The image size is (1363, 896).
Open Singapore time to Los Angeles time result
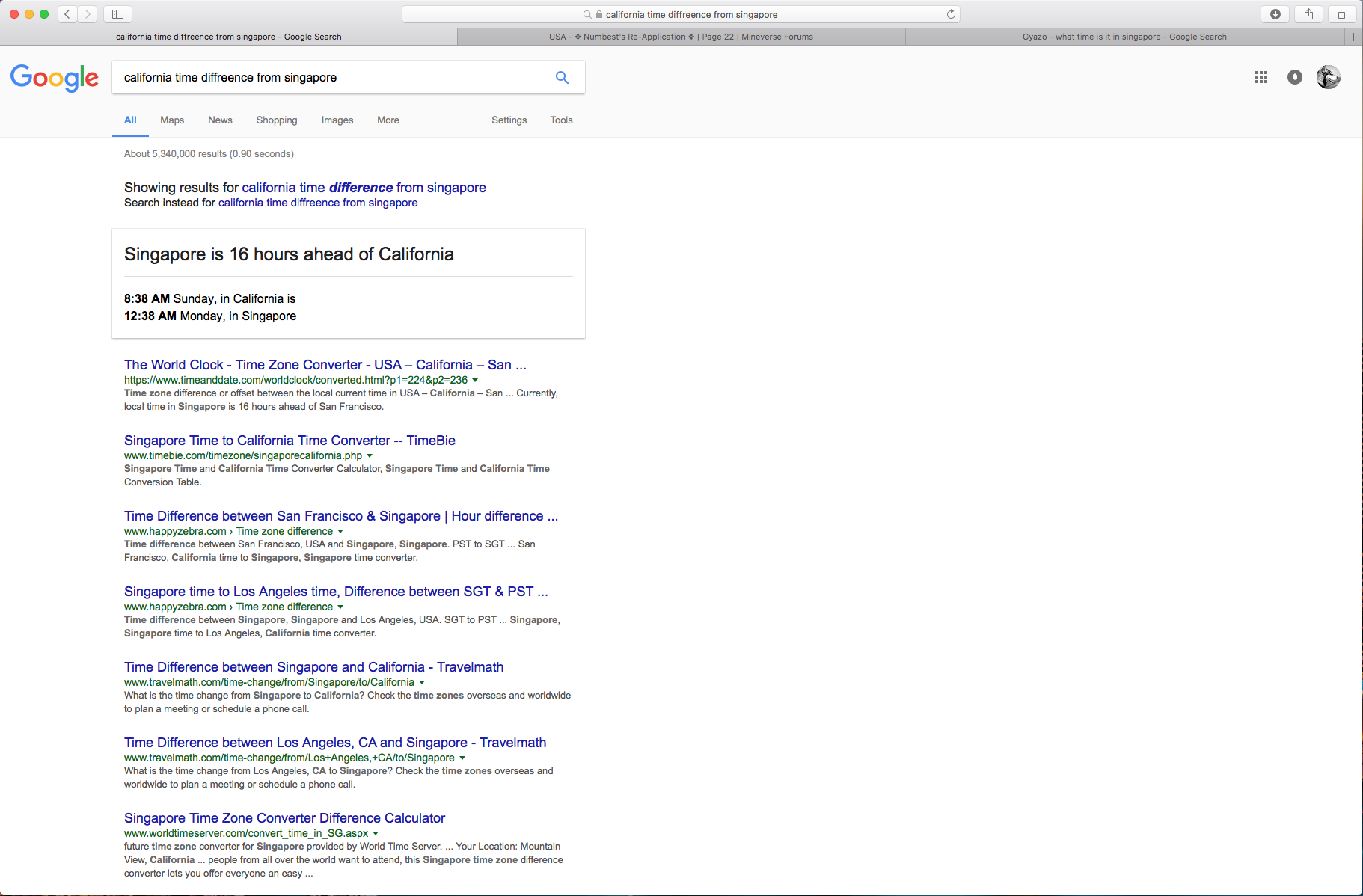[x=336, y=592]
